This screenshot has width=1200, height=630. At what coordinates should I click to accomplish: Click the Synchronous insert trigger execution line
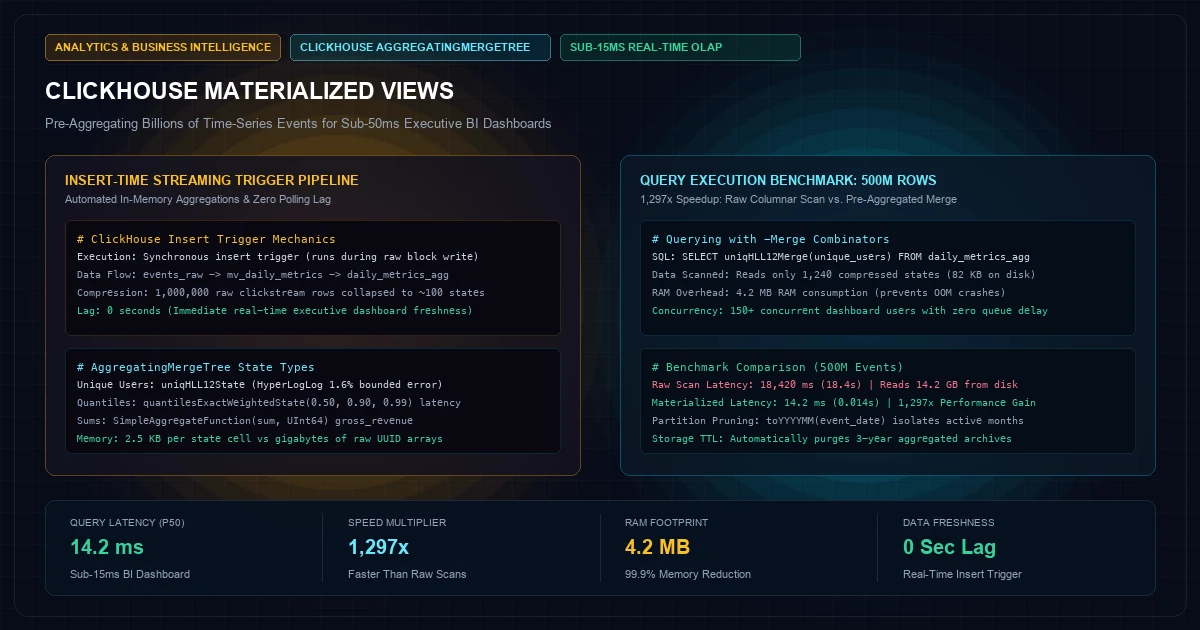[x=278, y=257]
